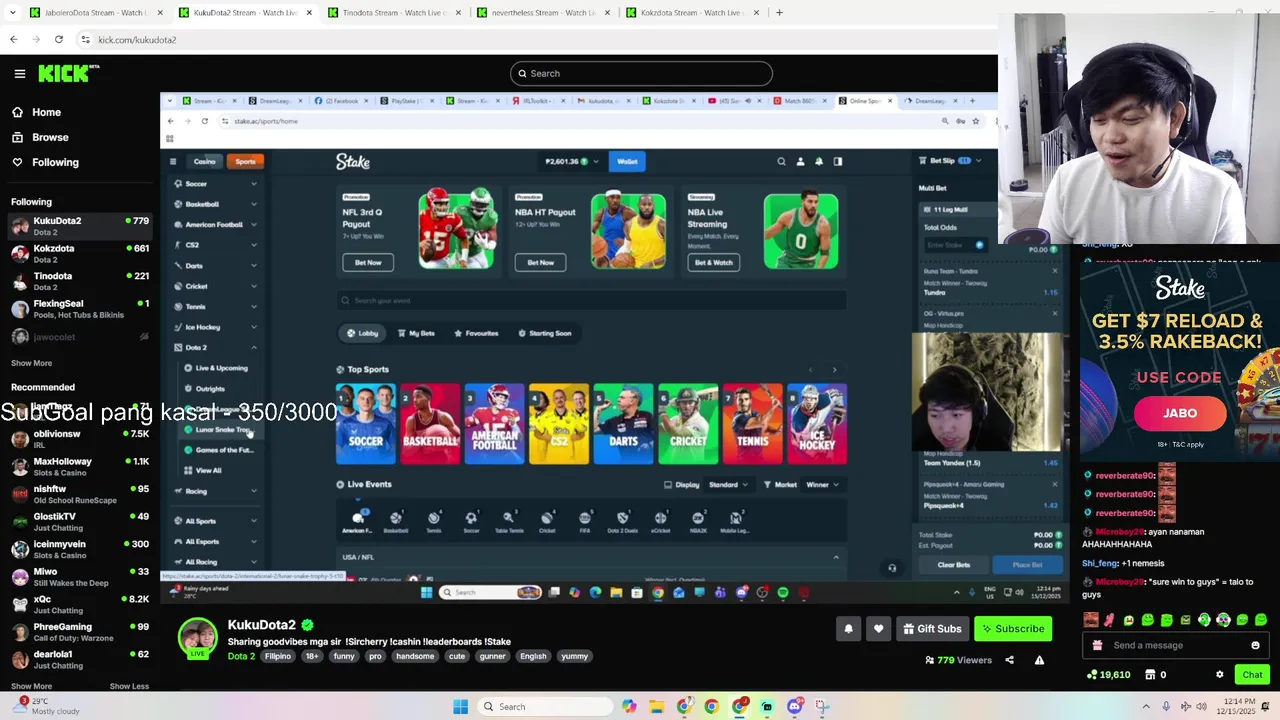
Task: Click the report warning triangle icon
Action: (1039, 660)
